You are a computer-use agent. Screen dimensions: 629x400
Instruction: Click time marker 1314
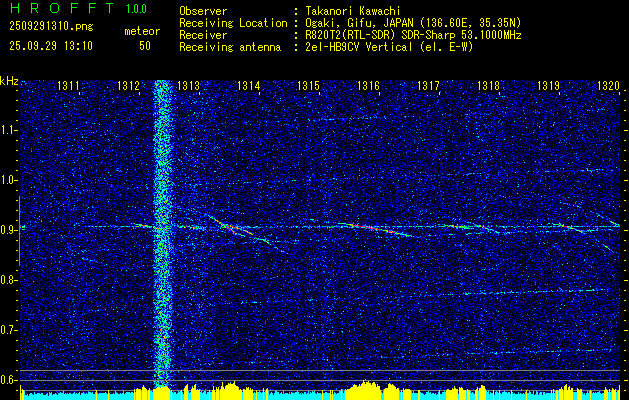[x=248, y=85]
